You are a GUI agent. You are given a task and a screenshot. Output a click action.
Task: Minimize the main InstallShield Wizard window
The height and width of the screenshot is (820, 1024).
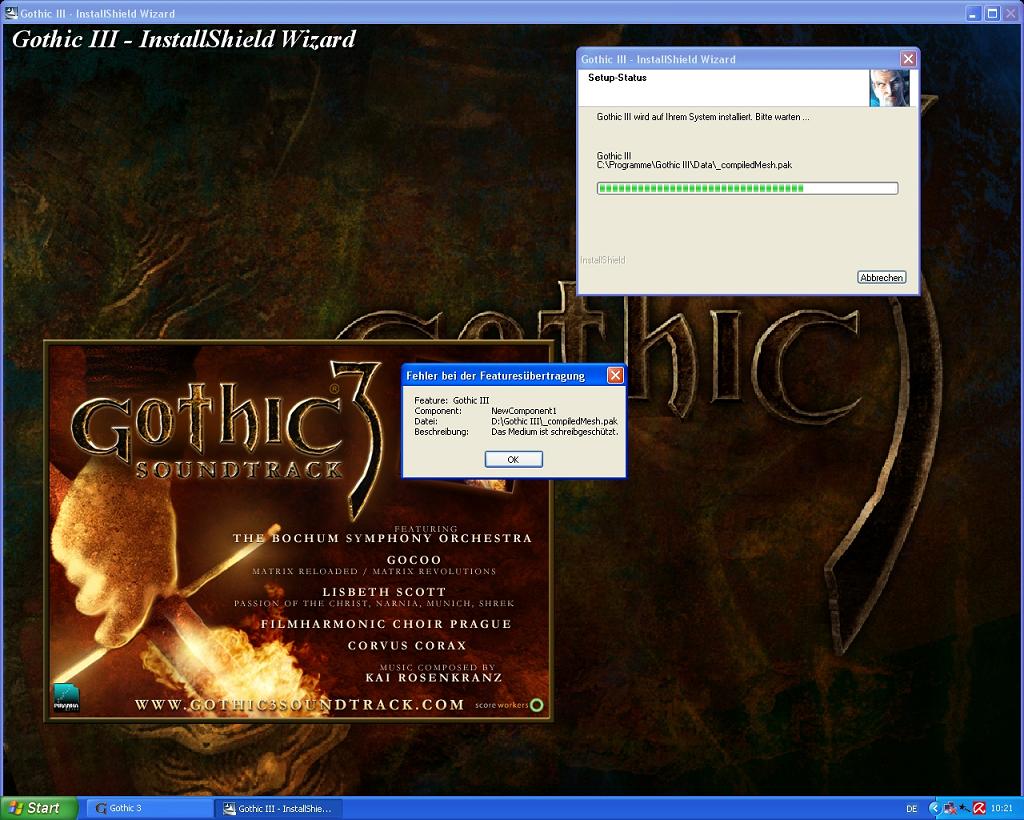click(x=974, y=13)
